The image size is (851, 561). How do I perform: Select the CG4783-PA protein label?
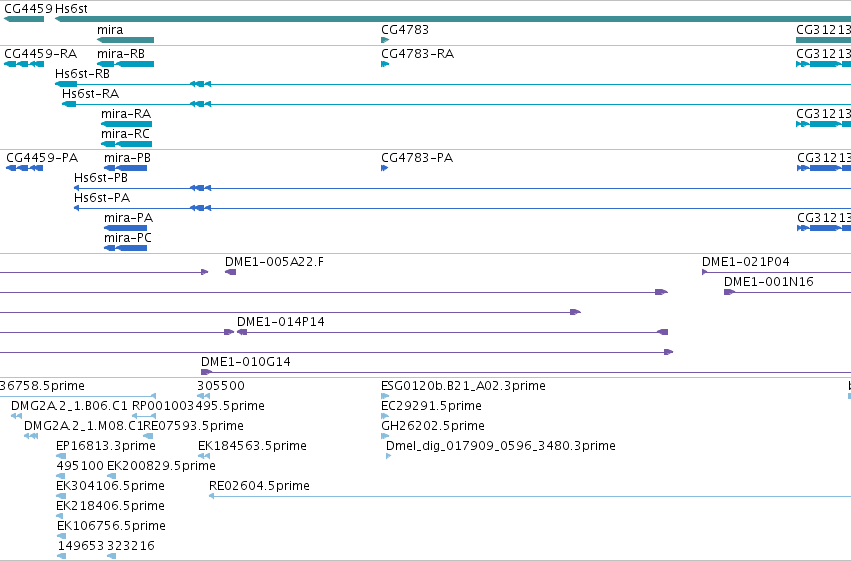417,158
